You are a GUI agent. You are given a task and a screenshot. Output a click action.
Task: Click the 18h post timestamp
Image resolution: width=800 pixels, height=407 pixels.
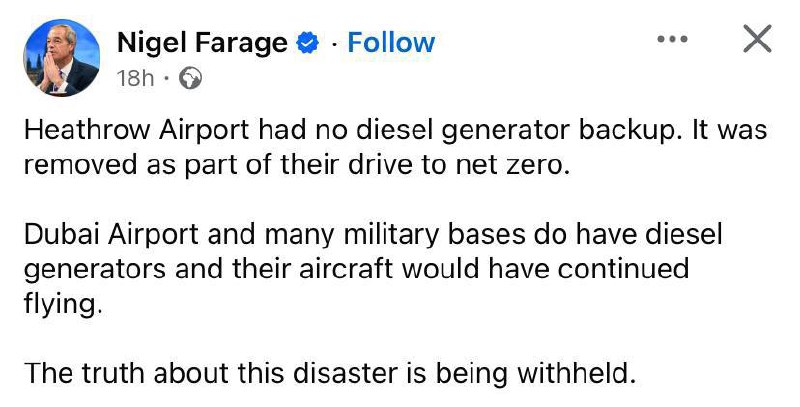[x=134, y=79]
